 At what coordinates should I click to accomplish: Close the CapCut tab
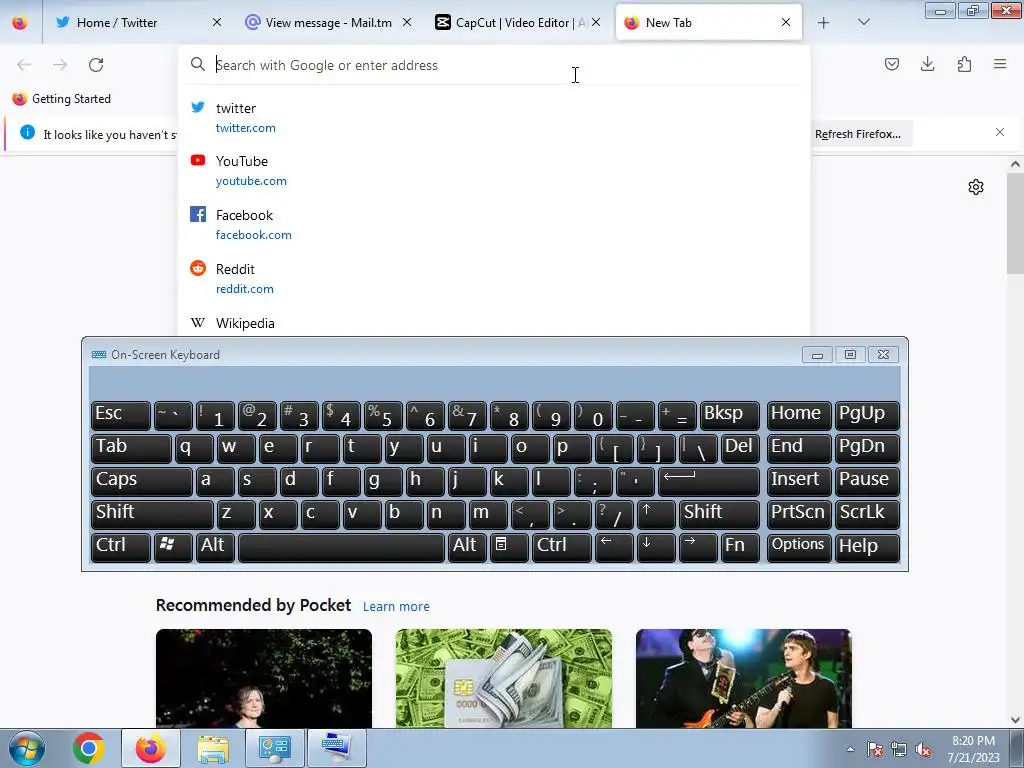click(596, 22)
